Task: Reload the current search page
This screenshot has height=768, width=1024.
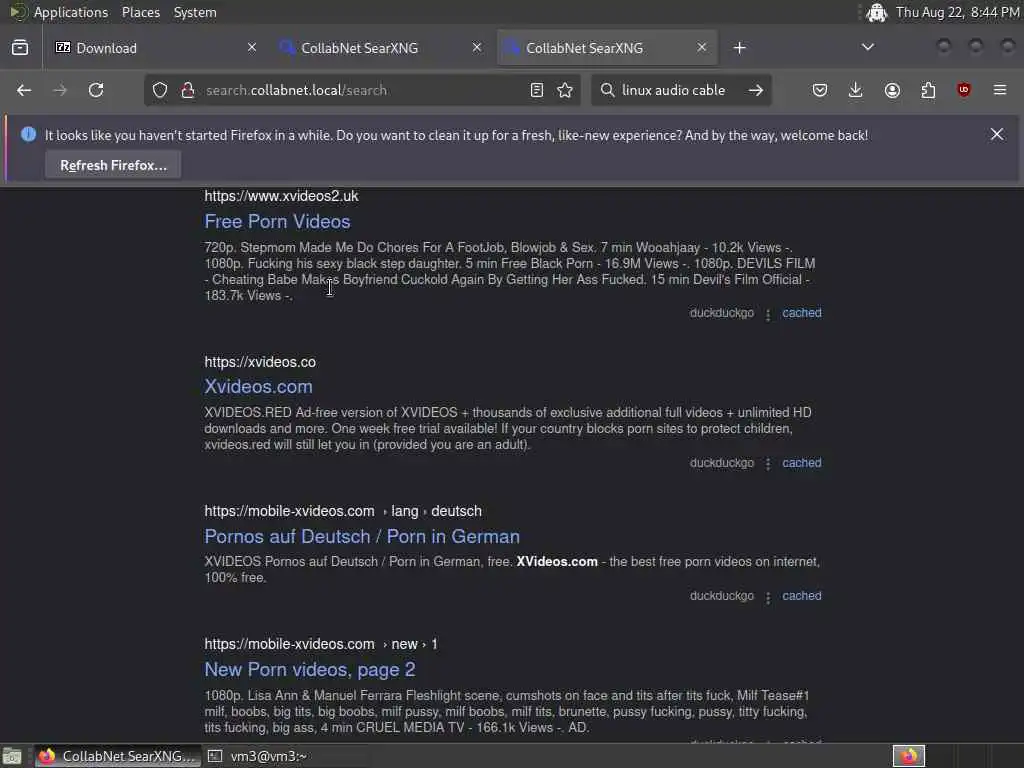Action: click(x=96, y=90)
